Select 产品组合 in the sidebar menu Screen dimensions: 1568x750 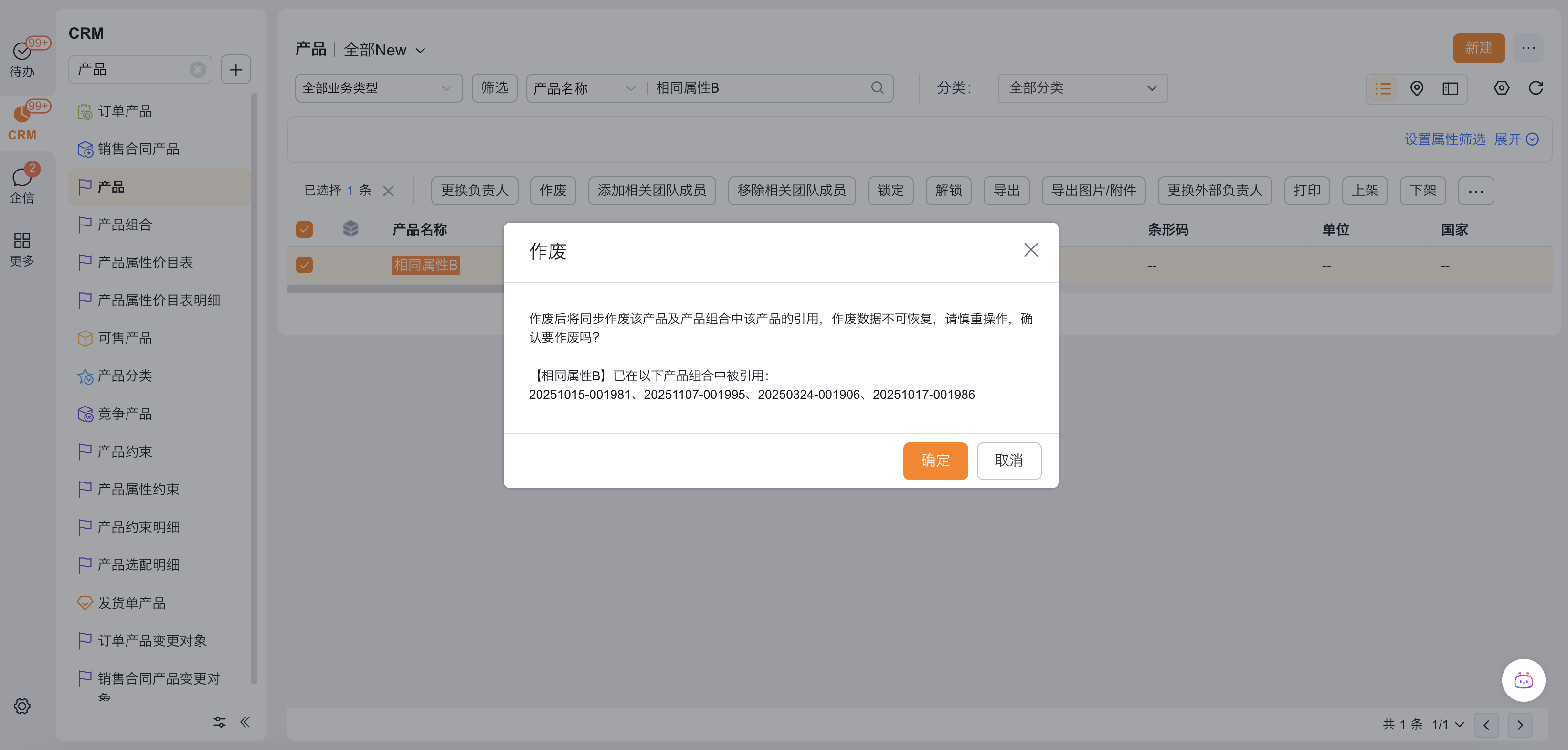click(125, 225)
